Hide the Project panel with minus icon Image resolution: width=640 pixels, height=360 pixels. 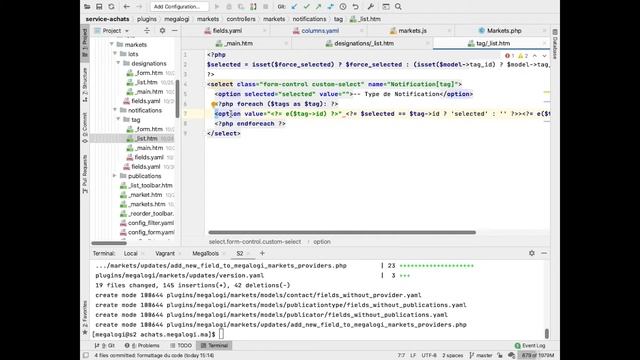(175, 31)
